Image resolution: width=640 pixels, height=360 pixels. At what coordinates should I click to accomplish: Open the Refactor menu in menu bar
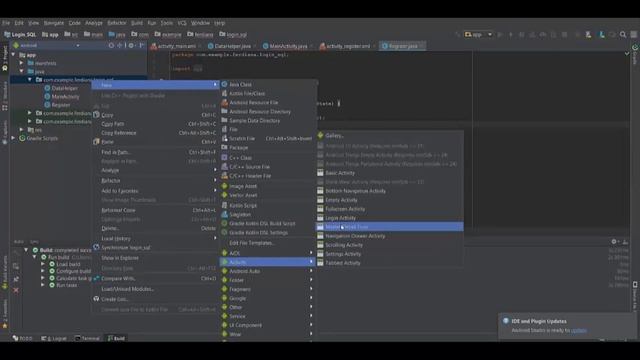click(x=117, y=23)
